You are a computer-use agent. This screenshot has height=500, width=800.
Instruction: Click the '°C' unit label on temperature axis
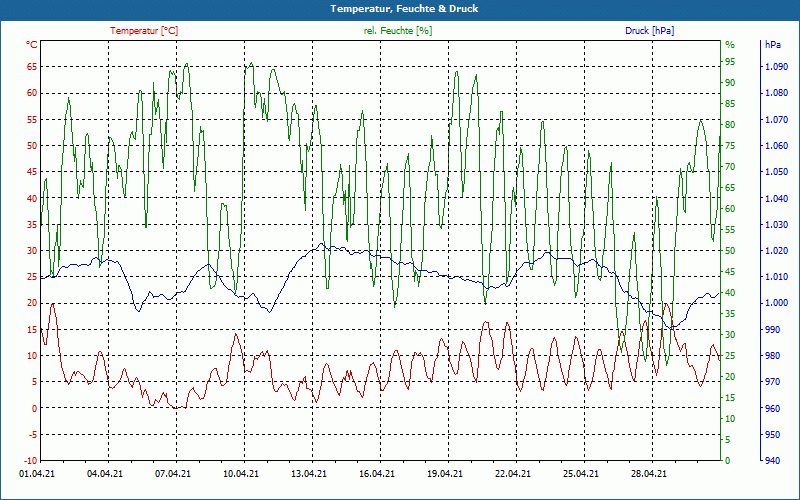coord(31,45)
